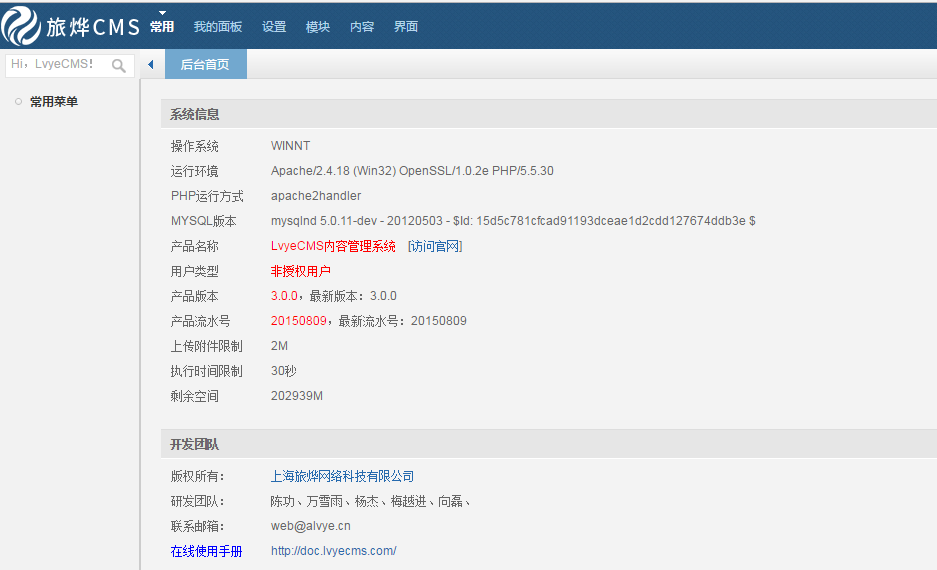The image size is (937, 570).
Task: Open the 内容 menu
Action: (362, 27)
